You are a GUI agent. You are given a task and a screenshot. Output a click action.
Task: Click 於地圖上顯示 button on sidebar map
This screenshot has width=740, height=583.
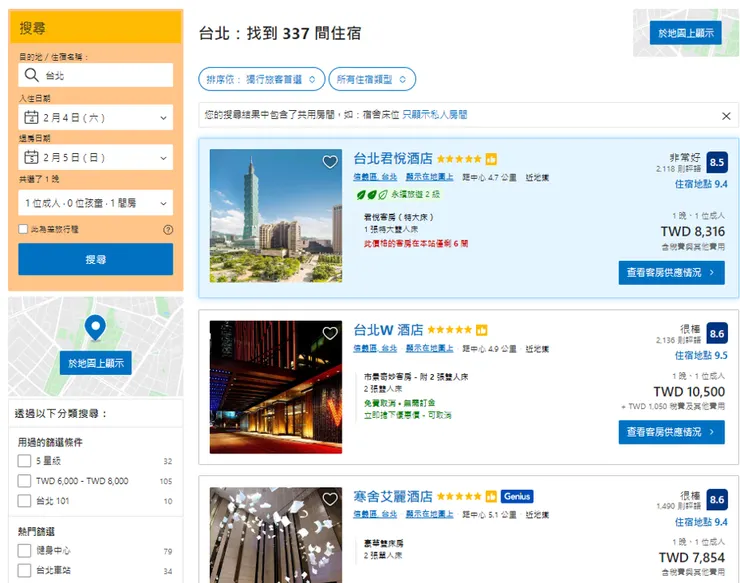tap(95, 363)
